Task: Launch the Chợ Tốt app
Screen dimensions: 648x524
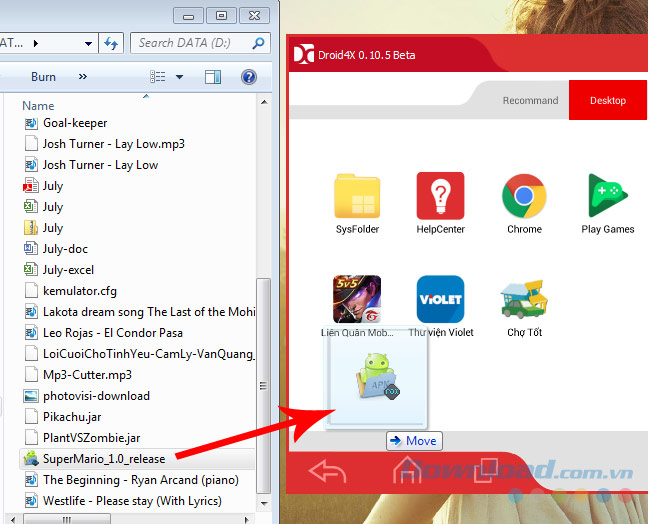Action: click(523, 300)
